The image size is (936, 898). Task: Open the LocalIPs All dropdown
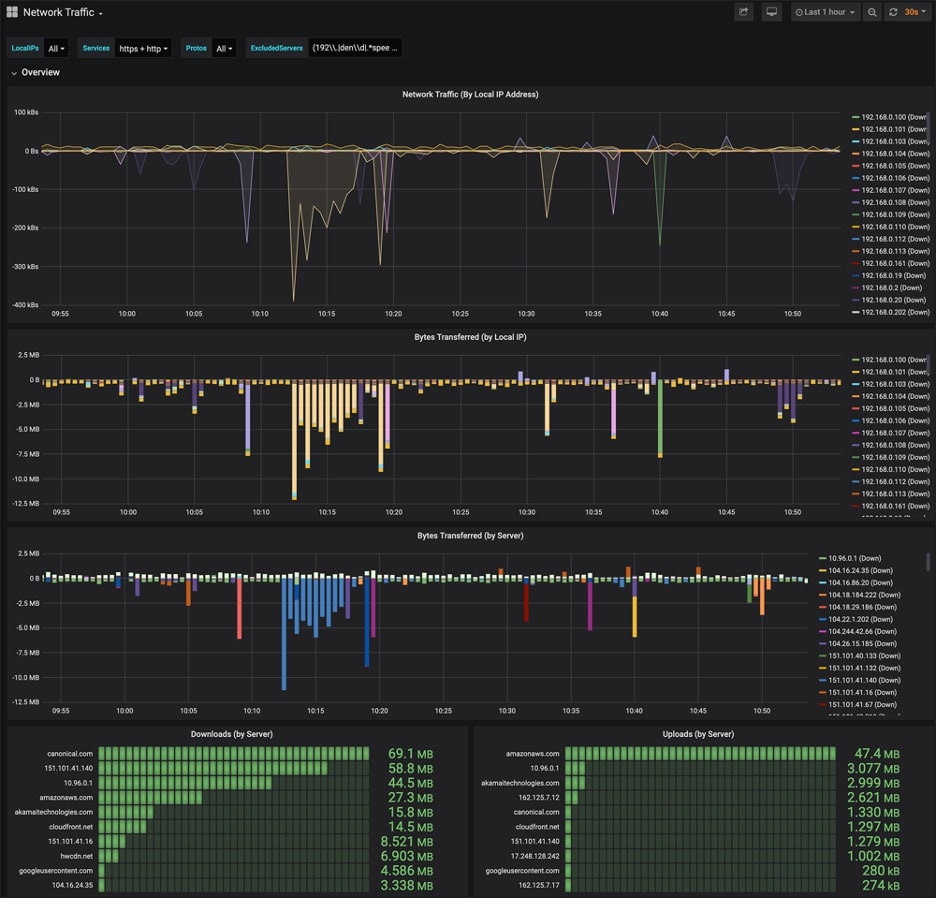click(56, 48)
